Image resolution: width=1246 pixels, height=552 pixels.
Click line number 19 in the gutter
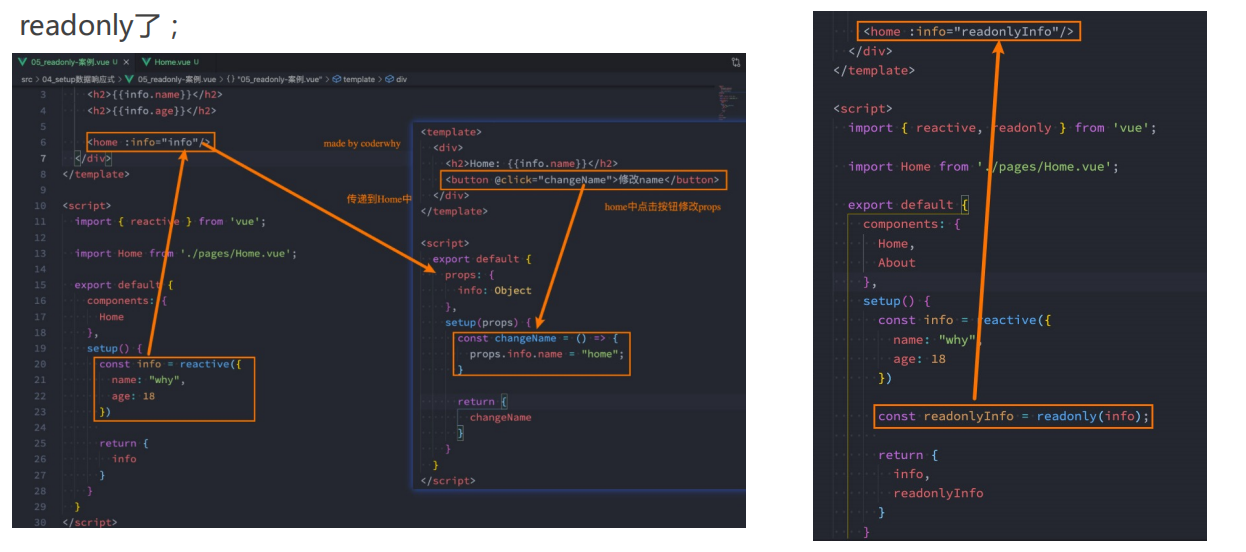[x=40, y=348]
